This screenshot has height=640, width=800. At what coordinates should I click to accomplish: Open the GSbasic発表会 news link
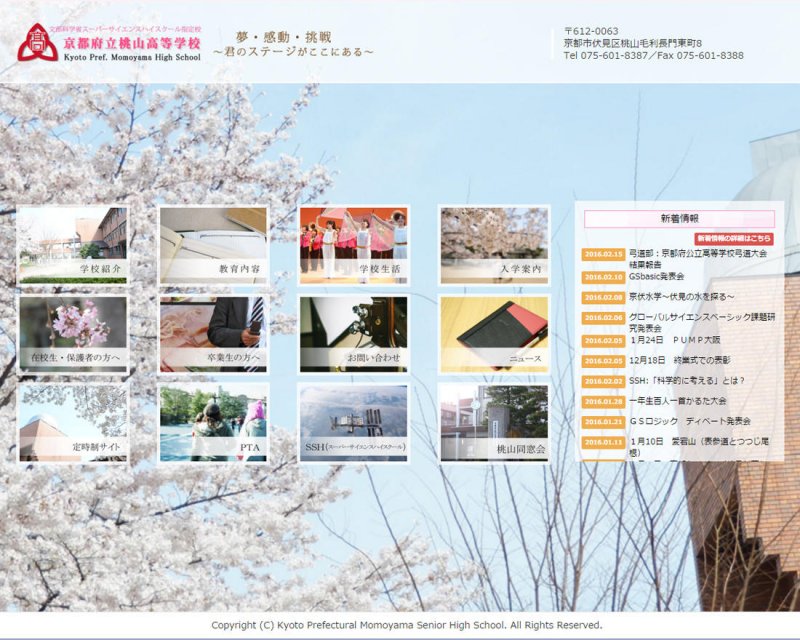pyautogui.click(x=656, y=276)
